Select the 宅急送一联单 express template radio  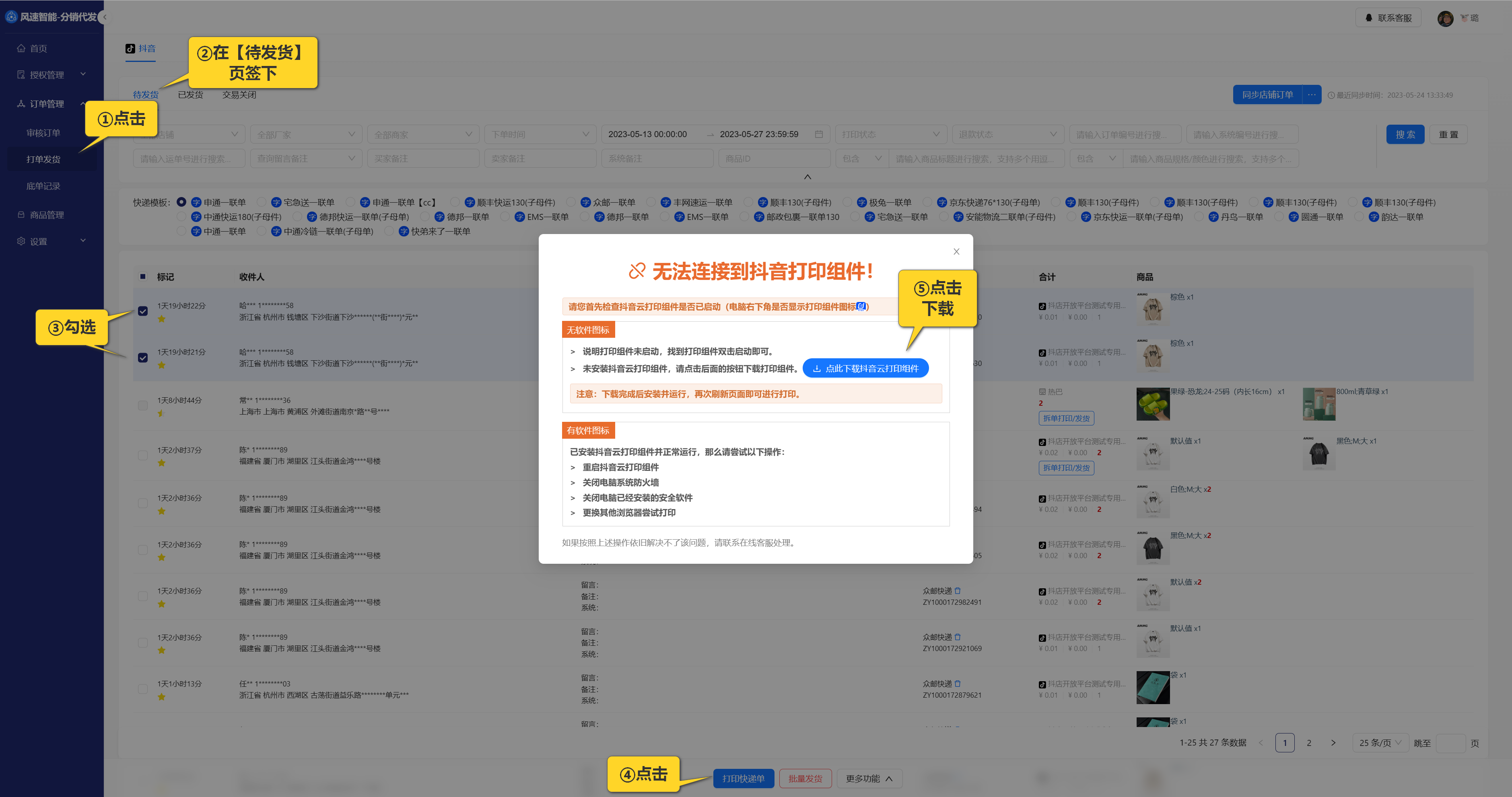click(x=262, y=202)
